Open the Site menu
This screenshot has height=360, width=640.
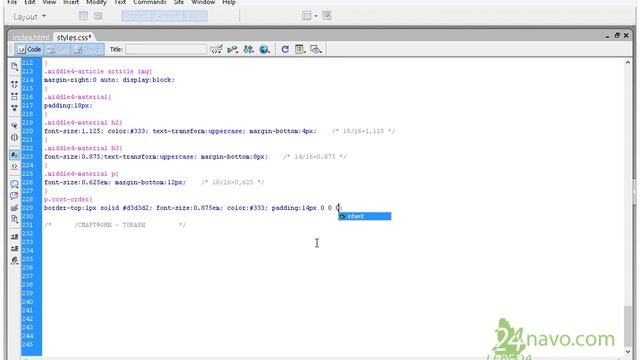[x=179, y=2]
